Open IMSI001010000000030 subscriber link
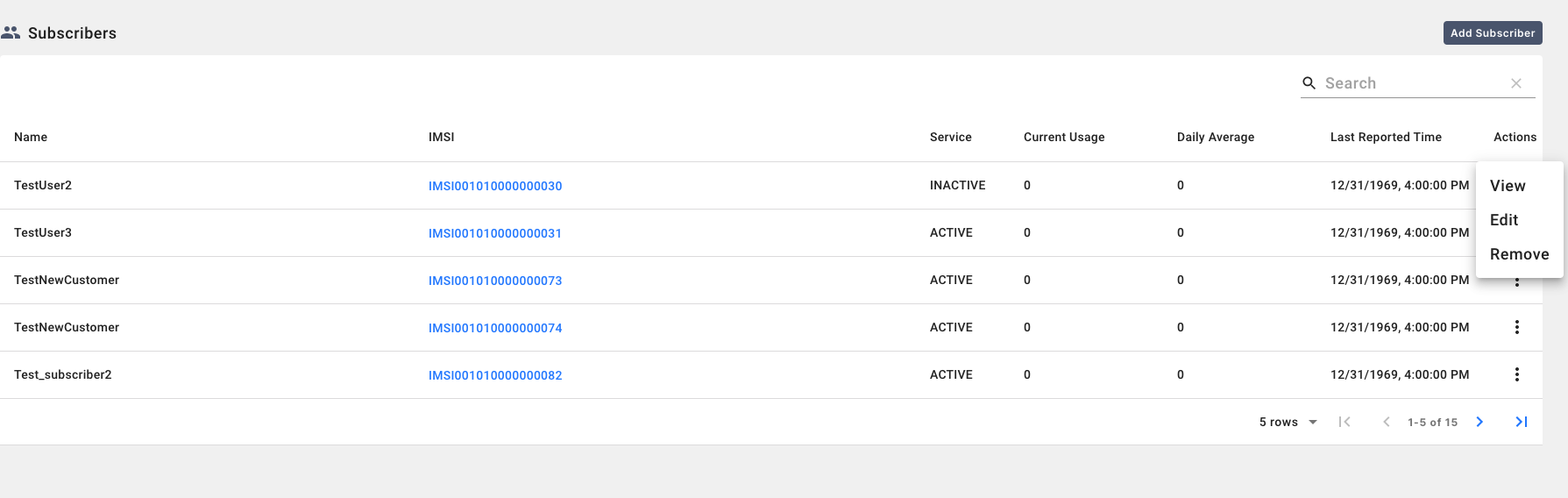This screenshot has height=498, width=1568. 495,186
